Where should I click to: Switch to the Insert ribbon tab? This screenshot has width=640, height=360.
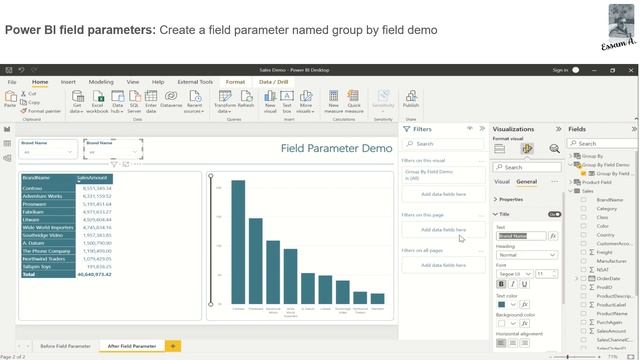point(68,82)
